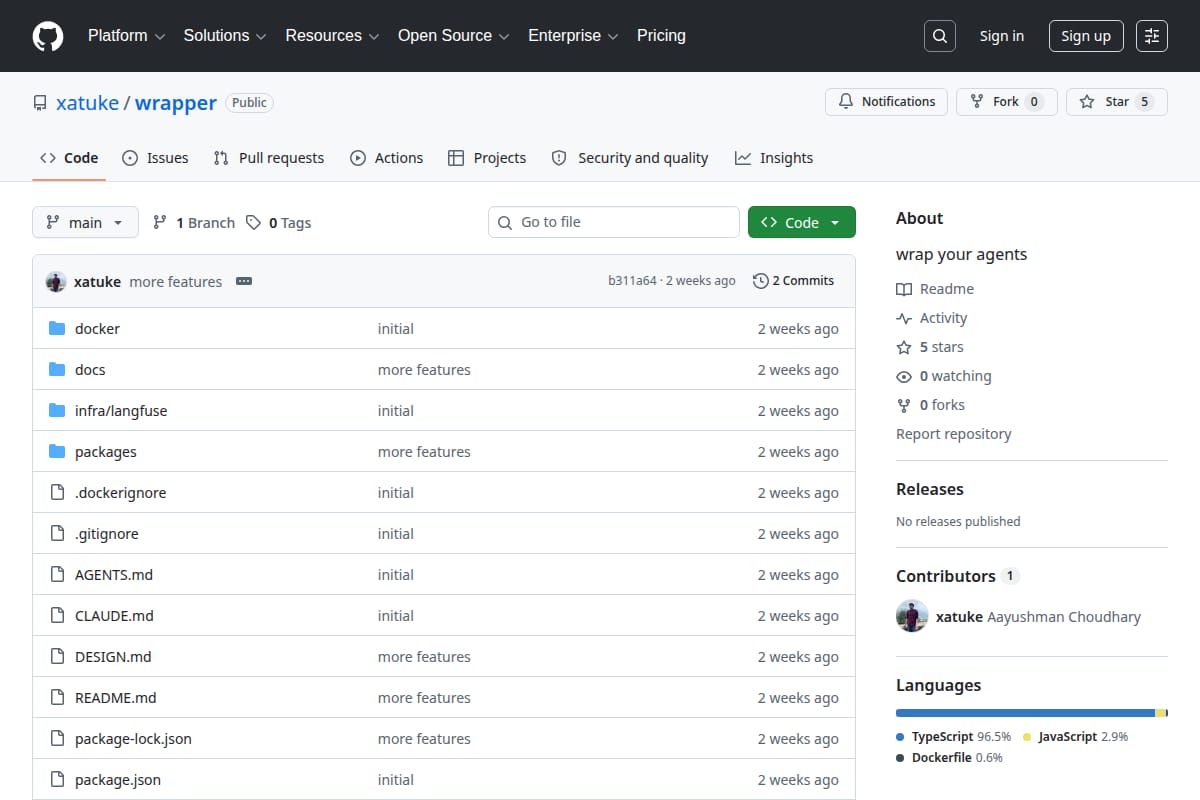Open the search magnifier icon
This screenshot has width=1200, height=800.
(x=940, y=36)
